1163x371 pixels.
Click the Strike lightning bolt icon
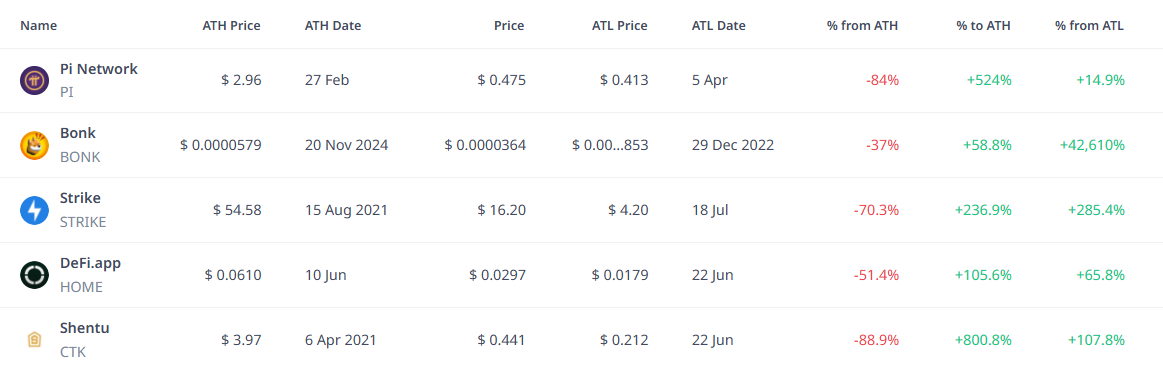(x=34, y=211)
